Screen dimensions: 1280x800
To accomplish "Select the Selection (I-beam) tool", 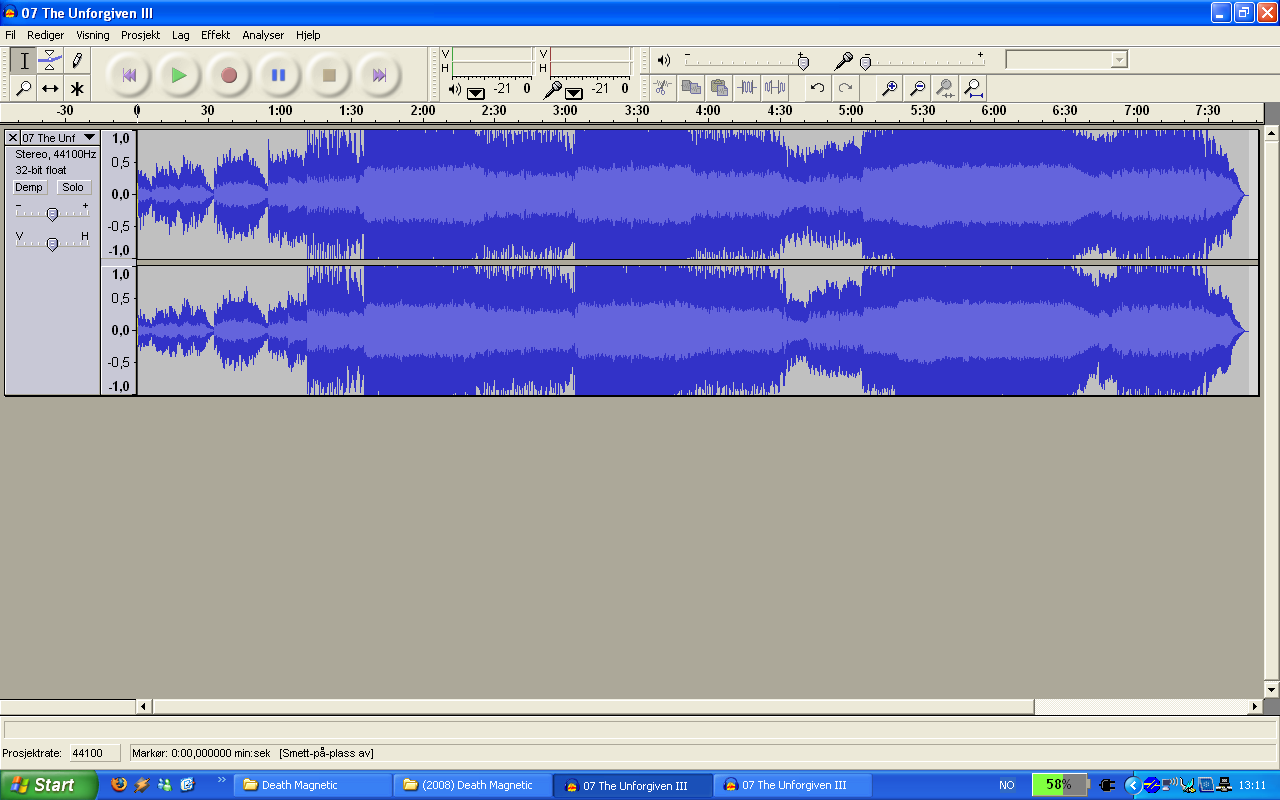I will pyautogui.click(x=24, y=61).
